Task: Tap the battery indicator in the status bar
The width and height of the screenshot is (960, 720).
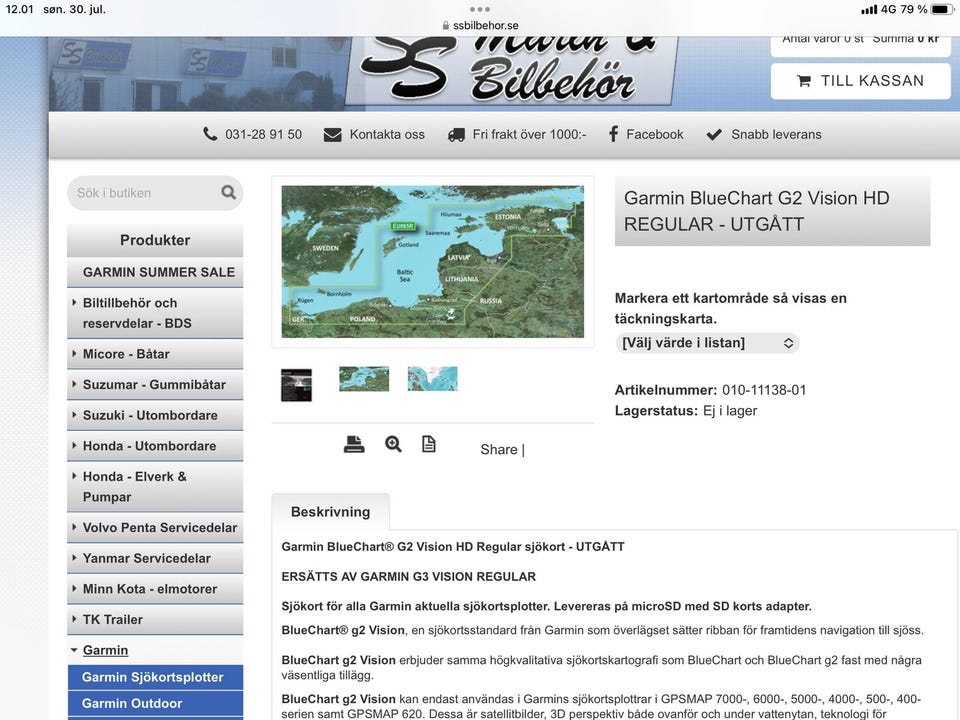Action: (943, 9)
